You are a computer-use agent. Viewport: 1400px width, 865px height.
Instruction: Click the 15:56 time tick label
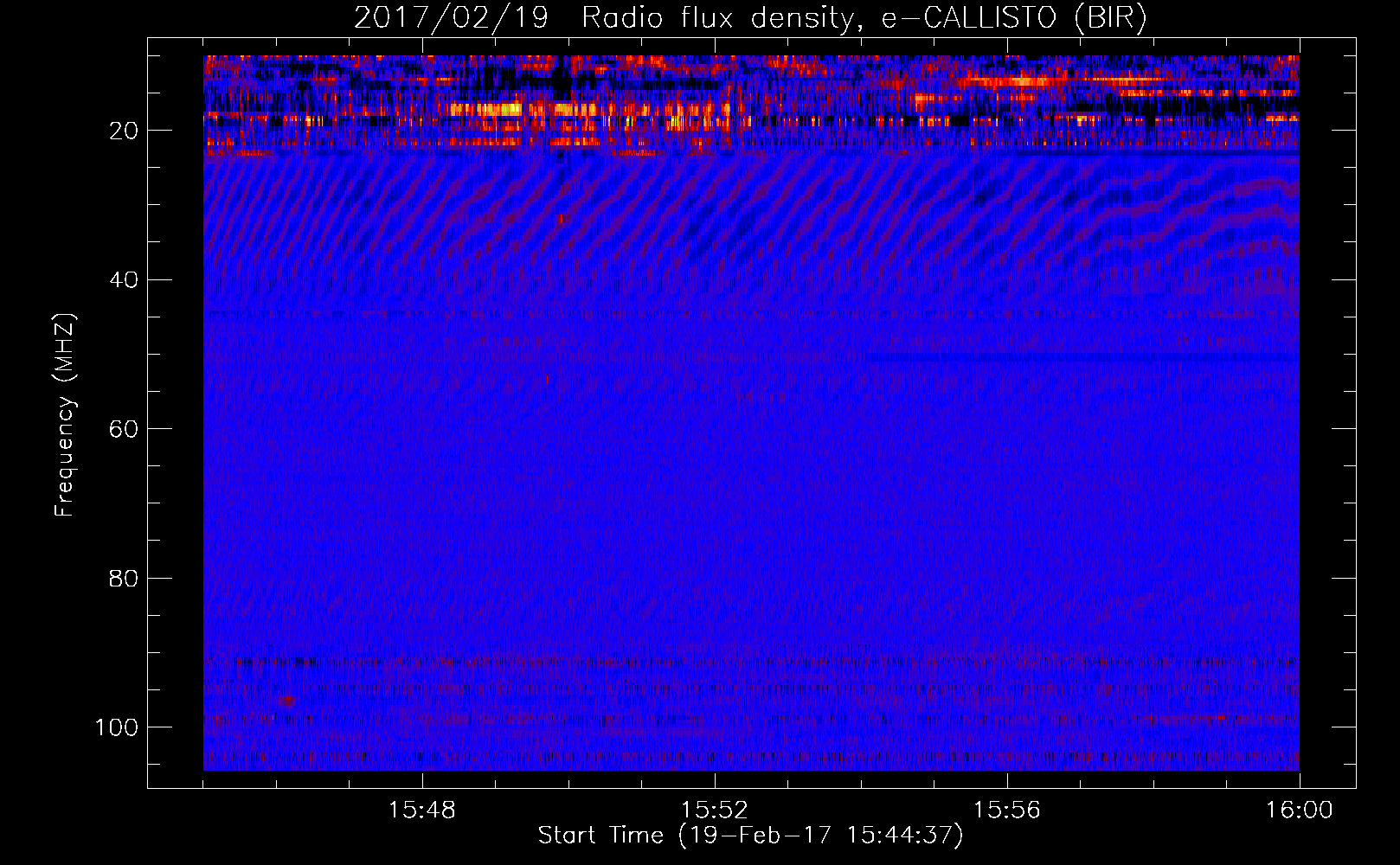(x=1007, y=811)
